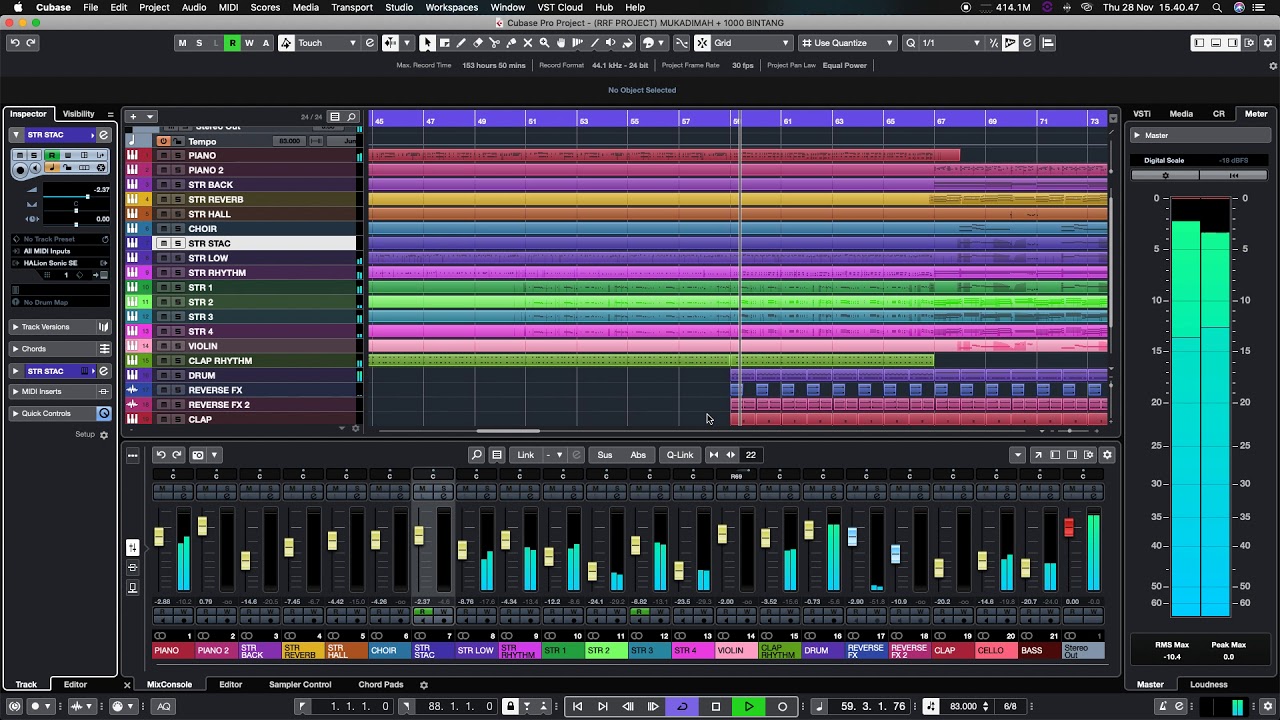1280x720 pixels.
Task: Select the Mute X tool
Action: 528,43
